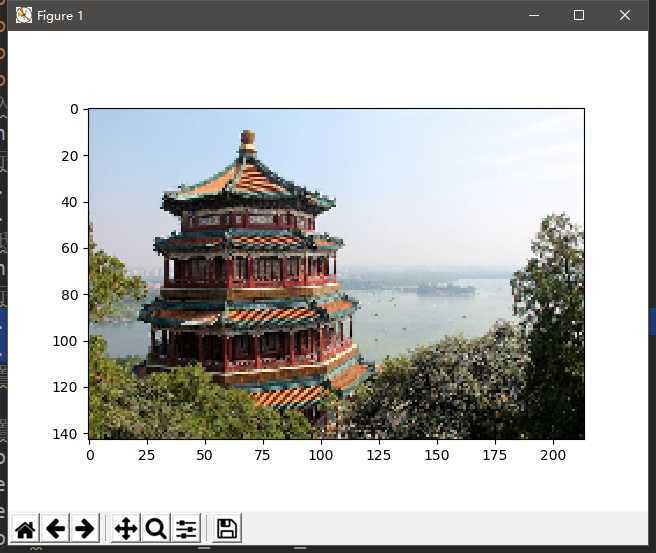Image resolution: width=656 pixels, height=553 pixels.
Task: Click the y-axis tick label 100
Action: coord(65,341)
